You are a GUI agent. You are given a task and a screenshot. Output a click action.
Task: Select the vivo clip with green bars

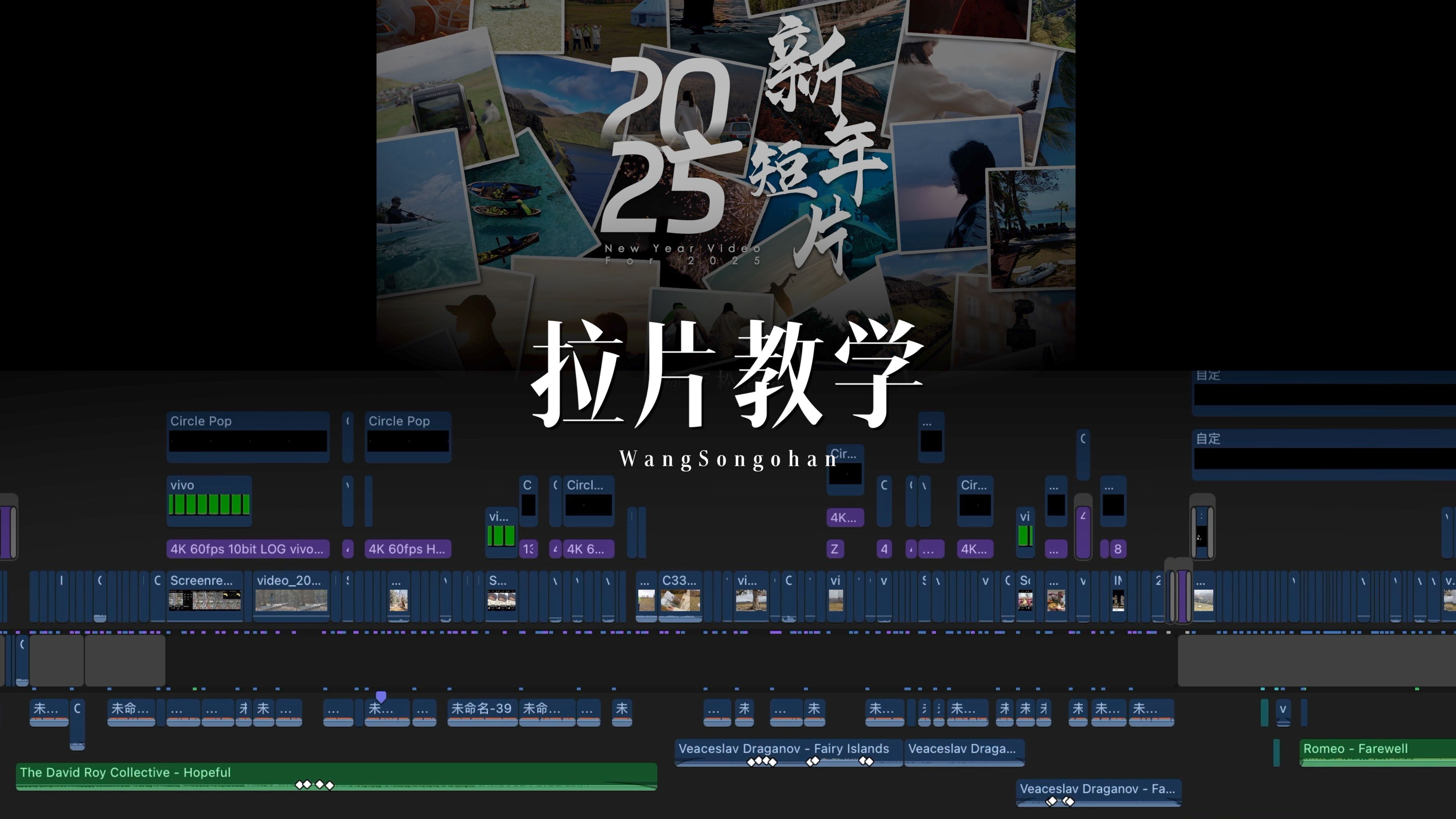(x=209, y=501)
